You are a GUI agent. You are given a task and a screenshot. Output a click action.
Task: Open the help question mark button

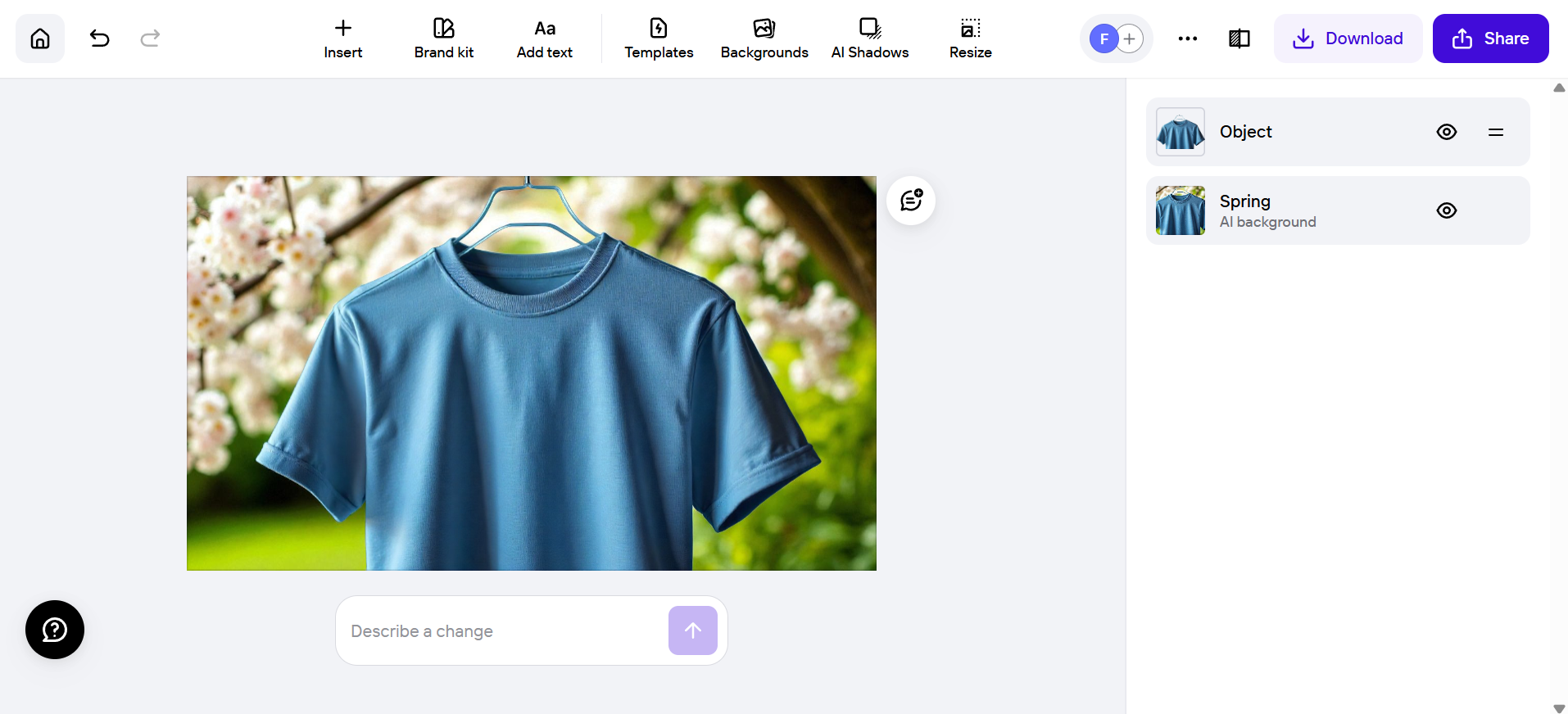(55, 630)
